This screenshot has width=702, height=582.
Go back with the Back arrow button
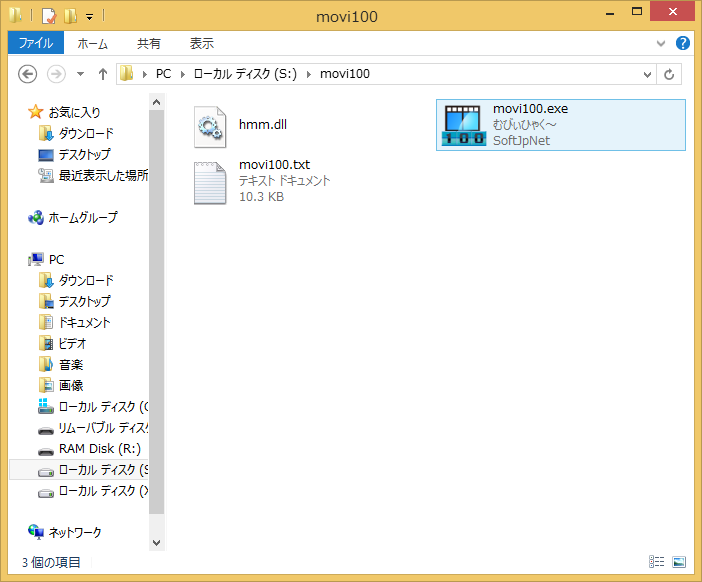tap(27, 74)
